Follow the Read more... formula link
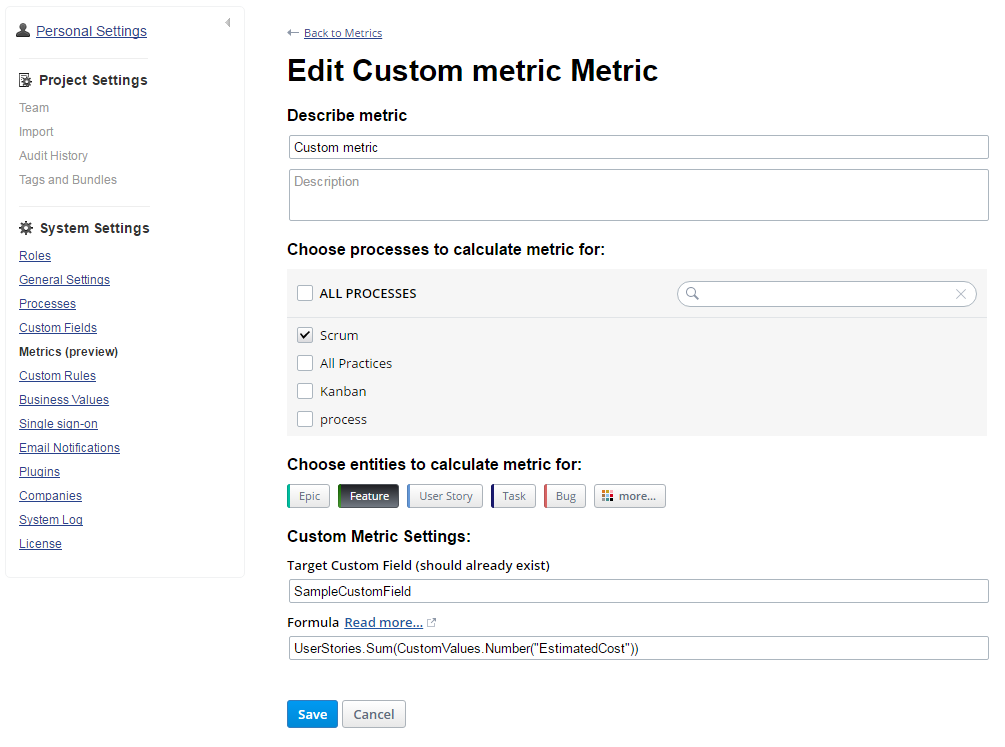Viewport: 1005px width, 747px height. point(381,622)
